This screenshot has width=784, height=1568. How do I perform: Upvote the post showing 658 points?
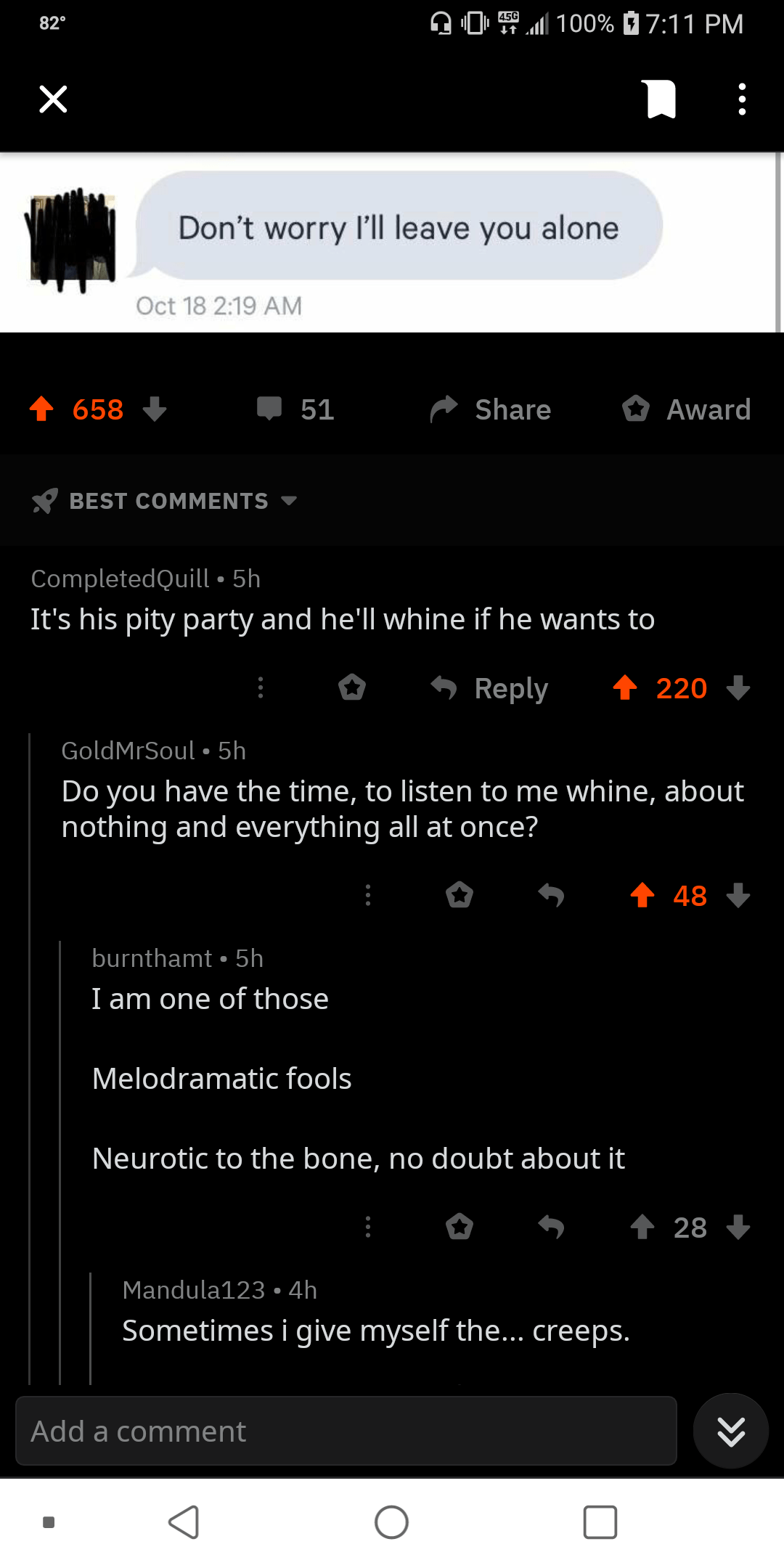[41, 409]
